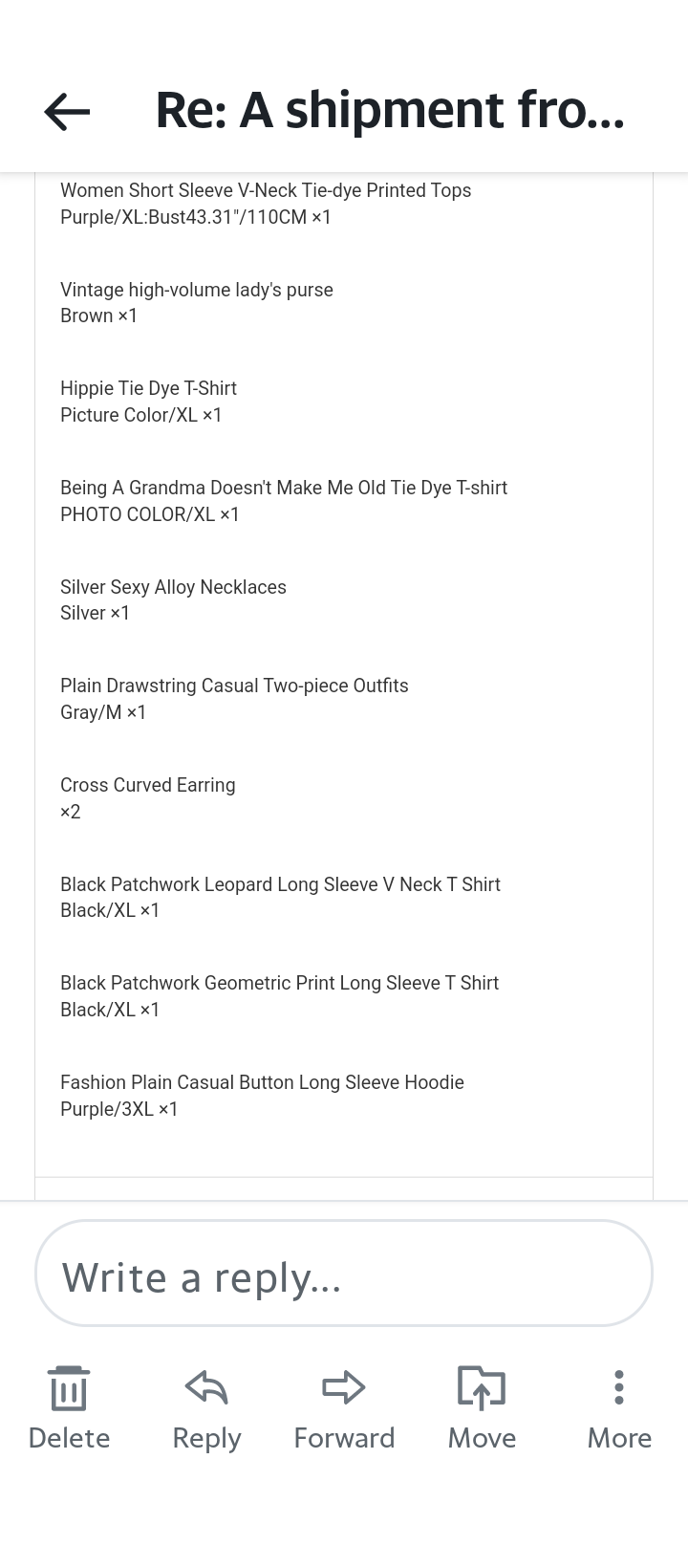The width and height of the screenshot is (688, 1568).
Task: Tap Women Short Sleeve V-Neck Tie-dye Tops
Action: coord(266,190)
